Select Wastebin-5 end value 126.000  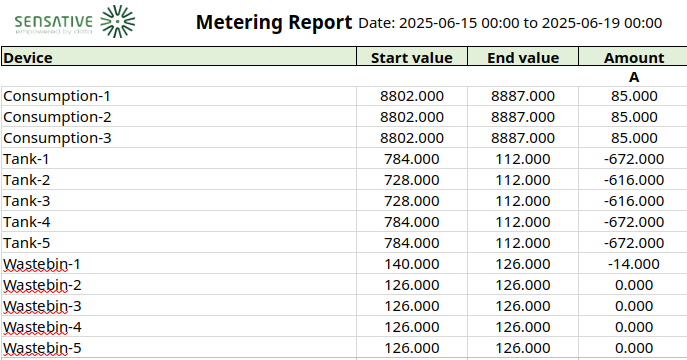[x=523, y=348]
